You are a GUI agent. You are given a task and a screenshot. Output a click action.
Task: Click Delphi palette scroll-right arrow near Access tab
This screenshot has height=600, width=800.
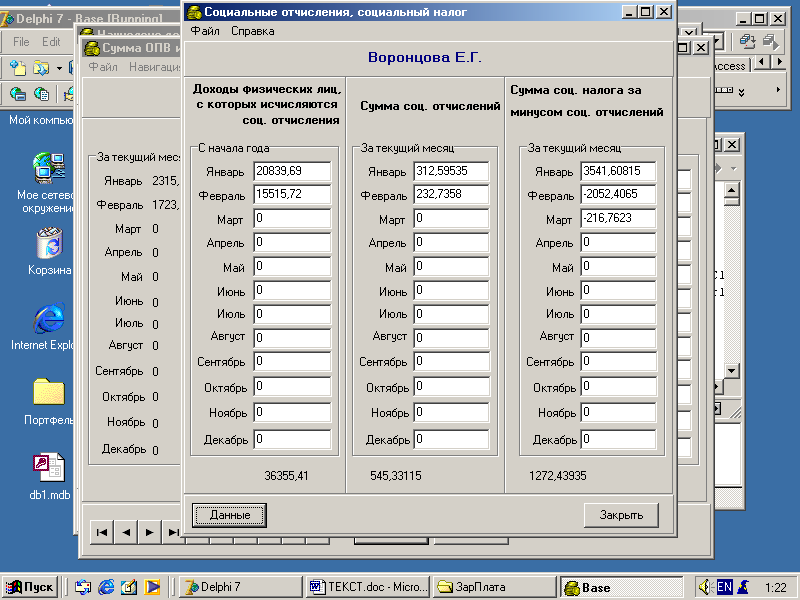(x=779, y=62)
